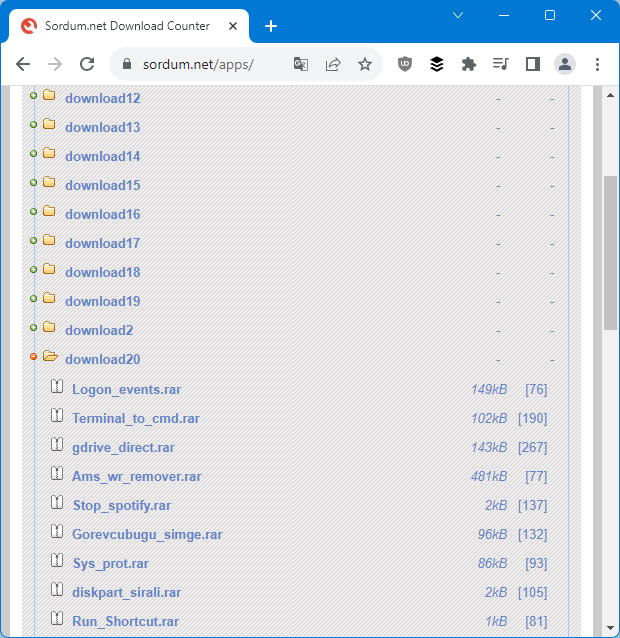The image size is (620, 638).
Task: Click the open download20 folder icon
Action: (50, 356)
